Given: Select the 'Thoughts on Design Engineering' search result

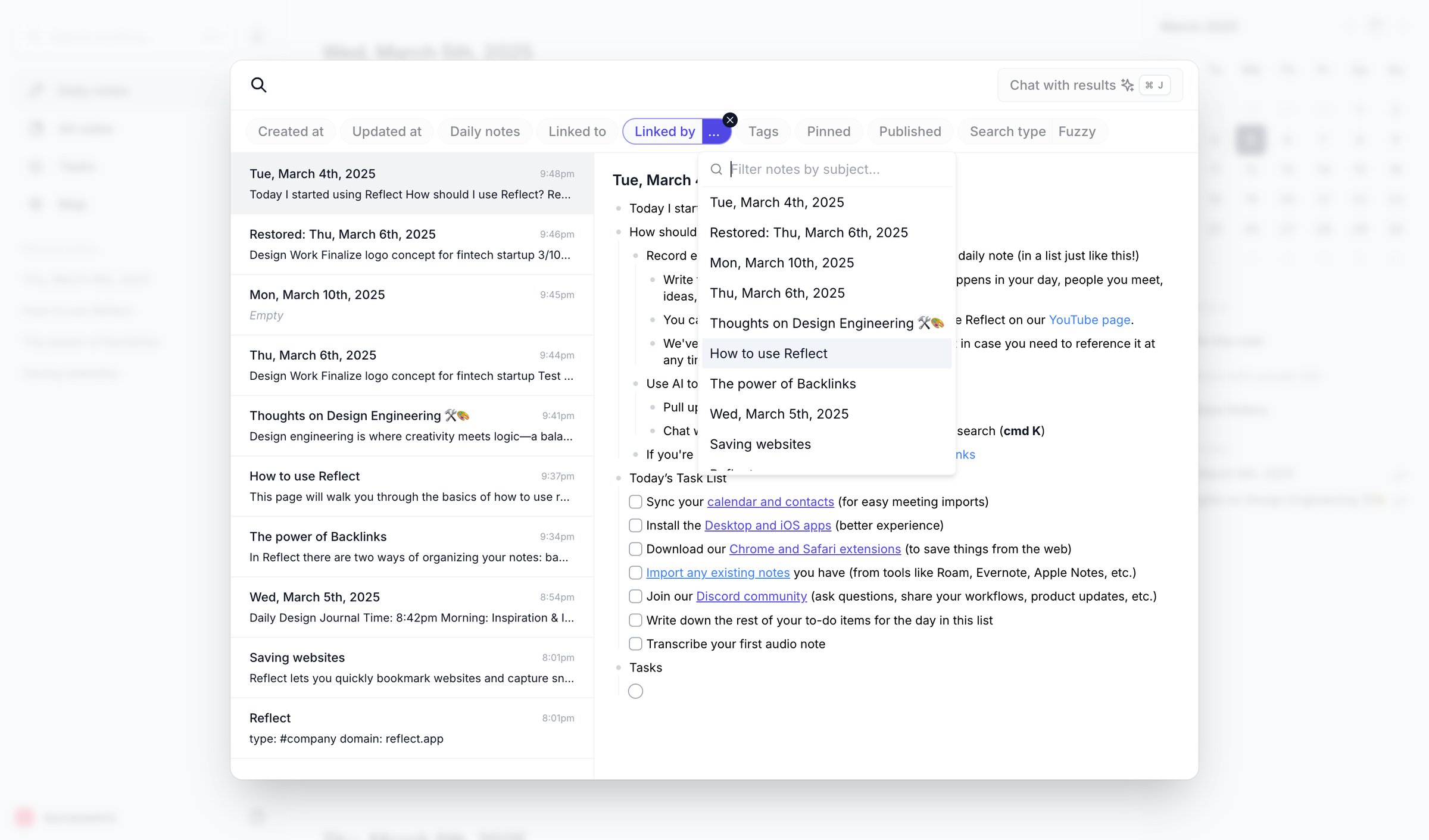Looking at the screenshot, I should click(412, 426).
